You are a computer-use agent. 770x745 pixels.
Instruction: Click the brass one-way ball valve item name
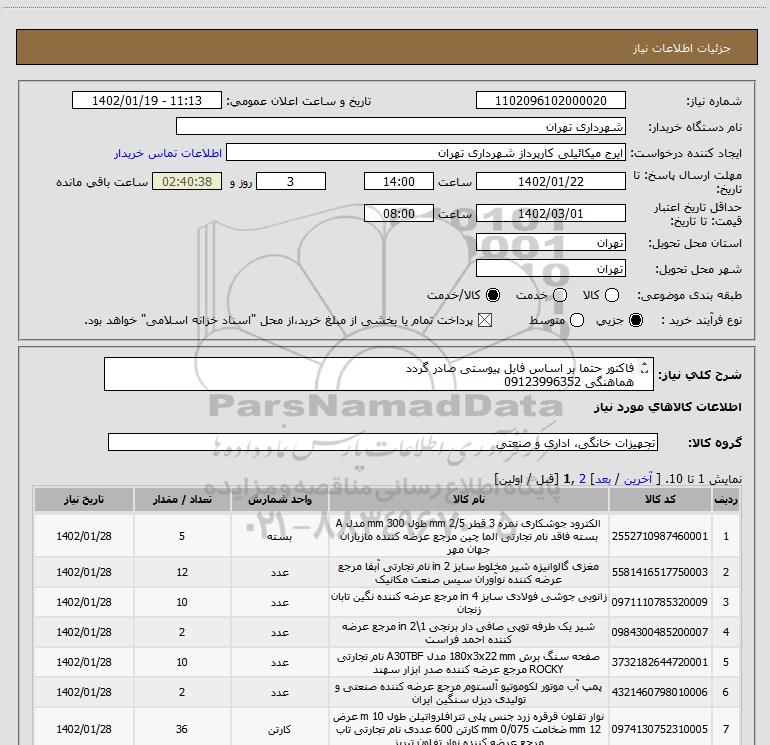(468, 633)
